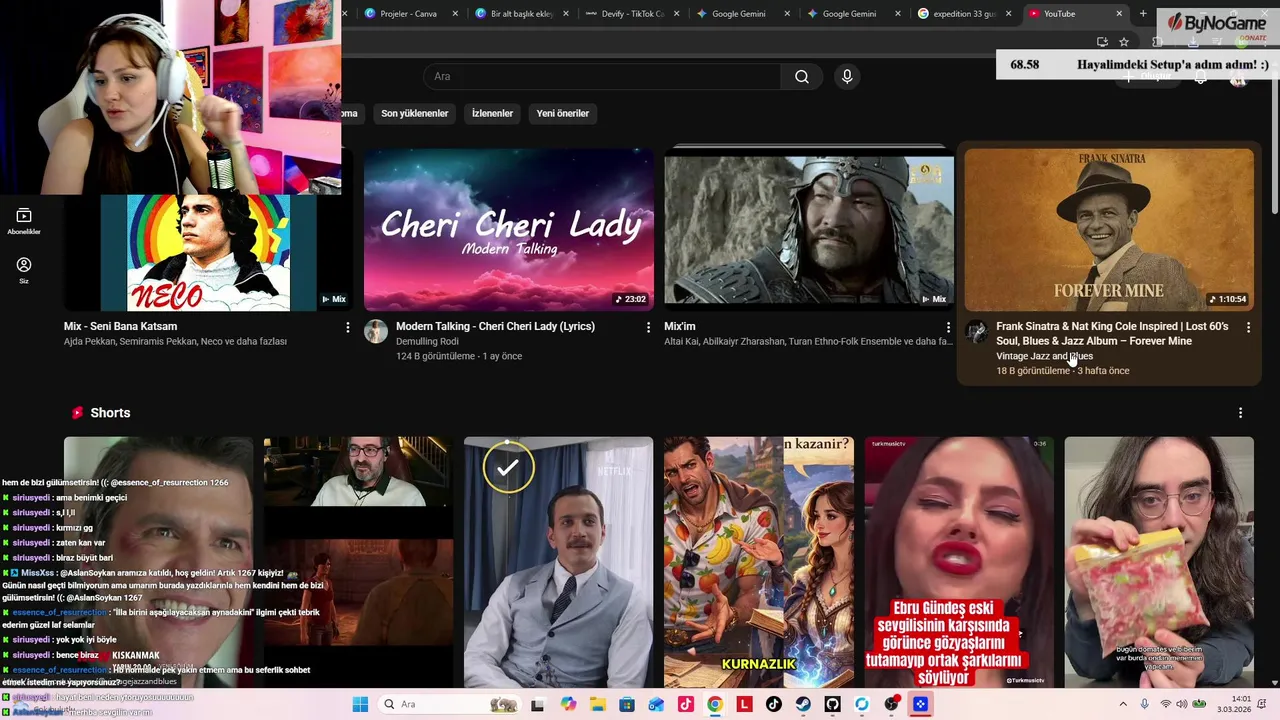
Task: Open the Windows Start menu
Action: point(360,704)
